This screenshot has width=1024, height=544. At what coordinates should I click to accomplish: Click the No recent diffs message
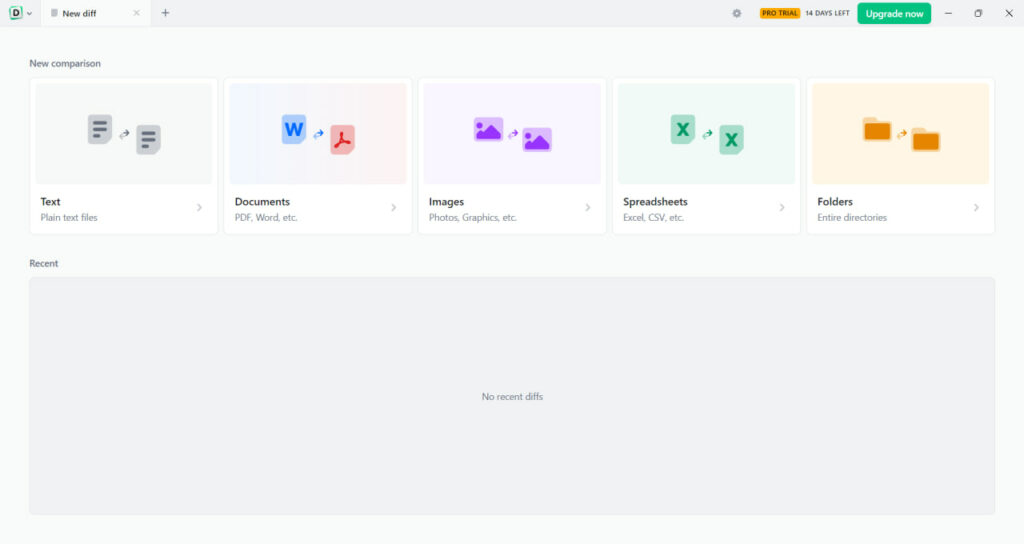(512, 396)
